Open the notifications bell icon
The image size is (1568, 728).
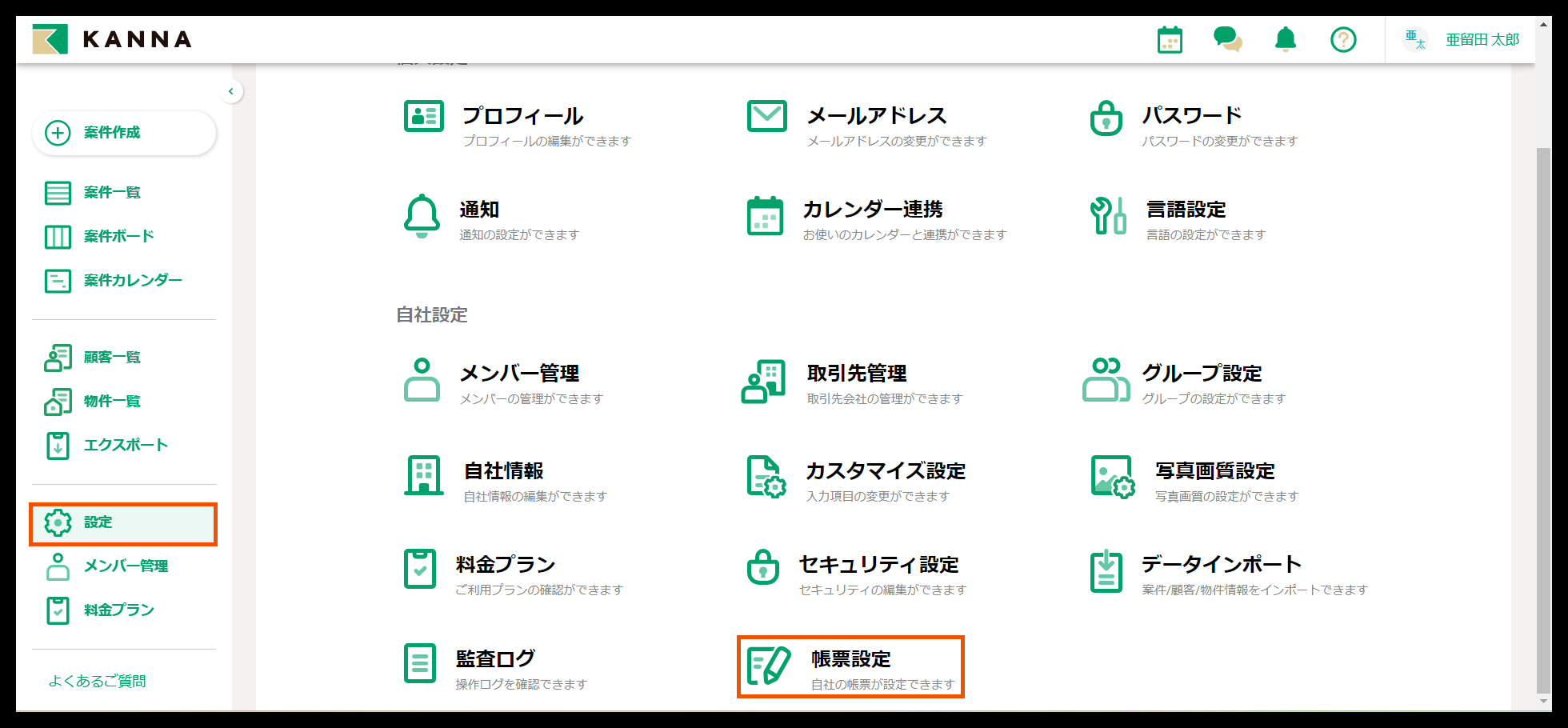(x=1285, y=38)
